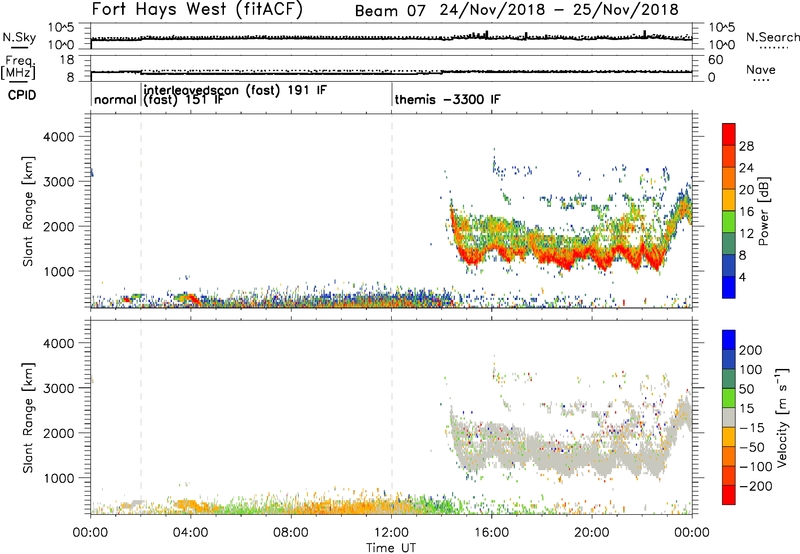Click the Velocity color bar gray segment

pyautogui.click(x=729, y=417)
